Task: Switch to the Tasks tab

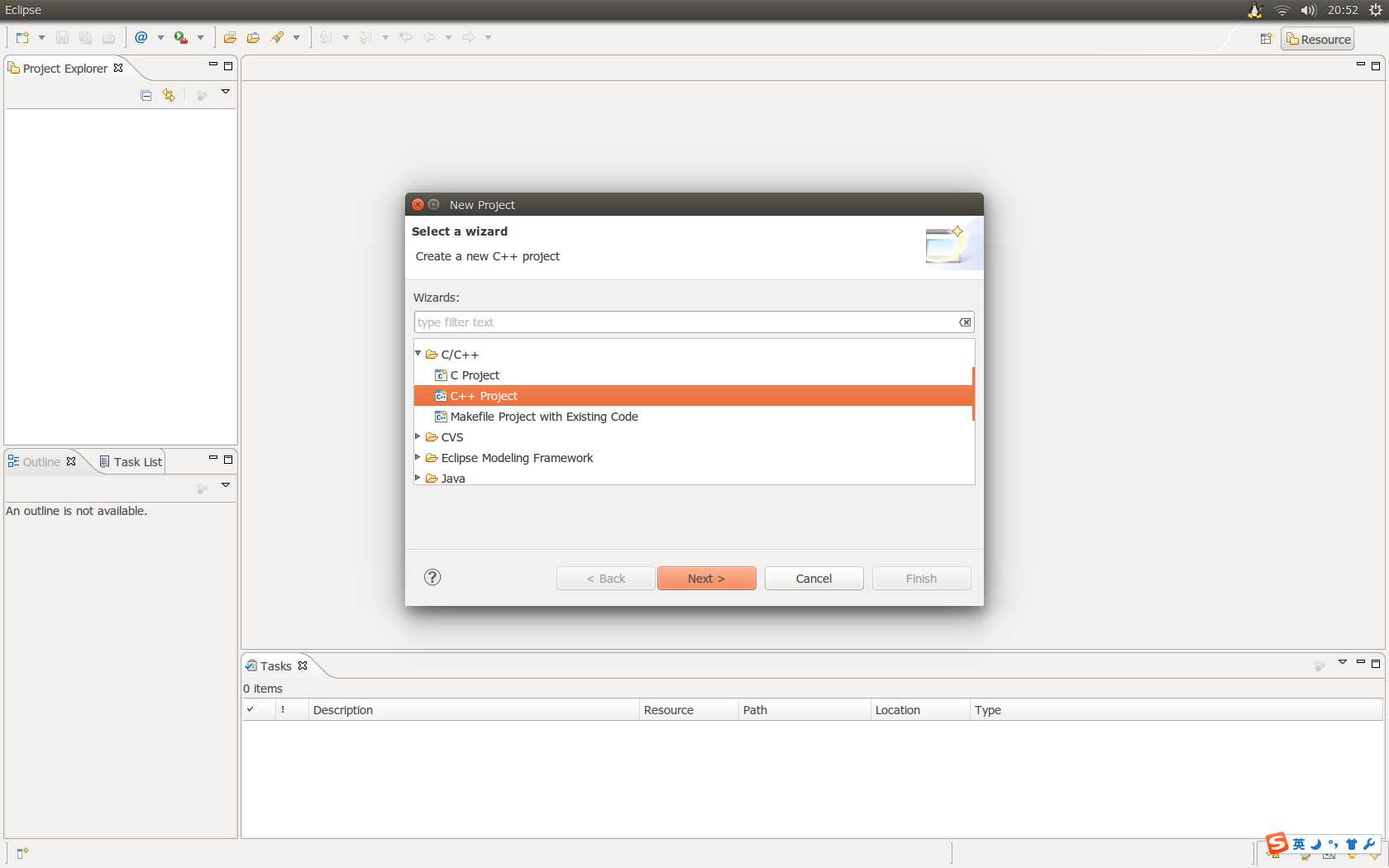Action: coord(276,666)
